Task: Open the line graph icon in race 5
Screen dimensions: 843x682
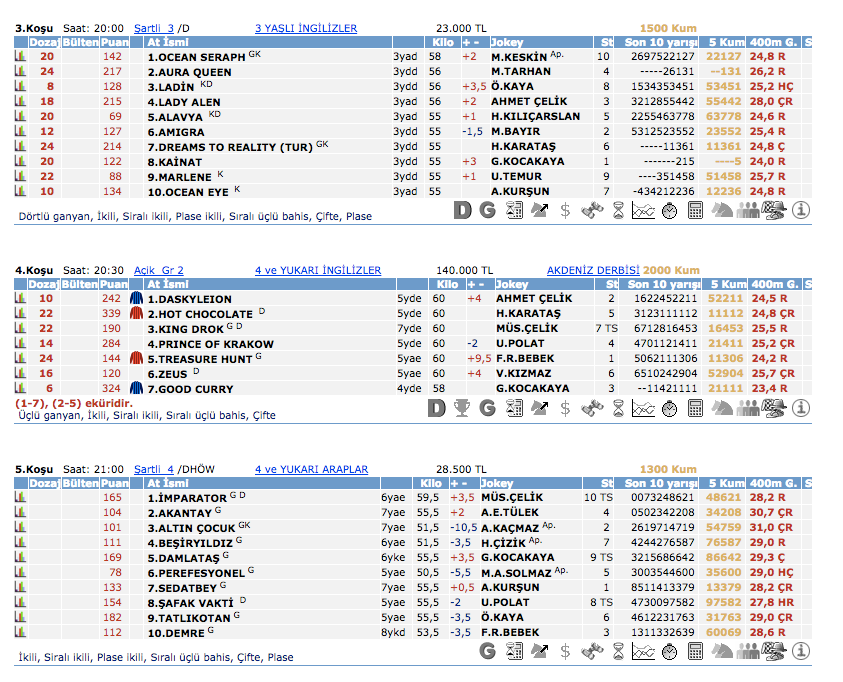Action: (643, 651)
